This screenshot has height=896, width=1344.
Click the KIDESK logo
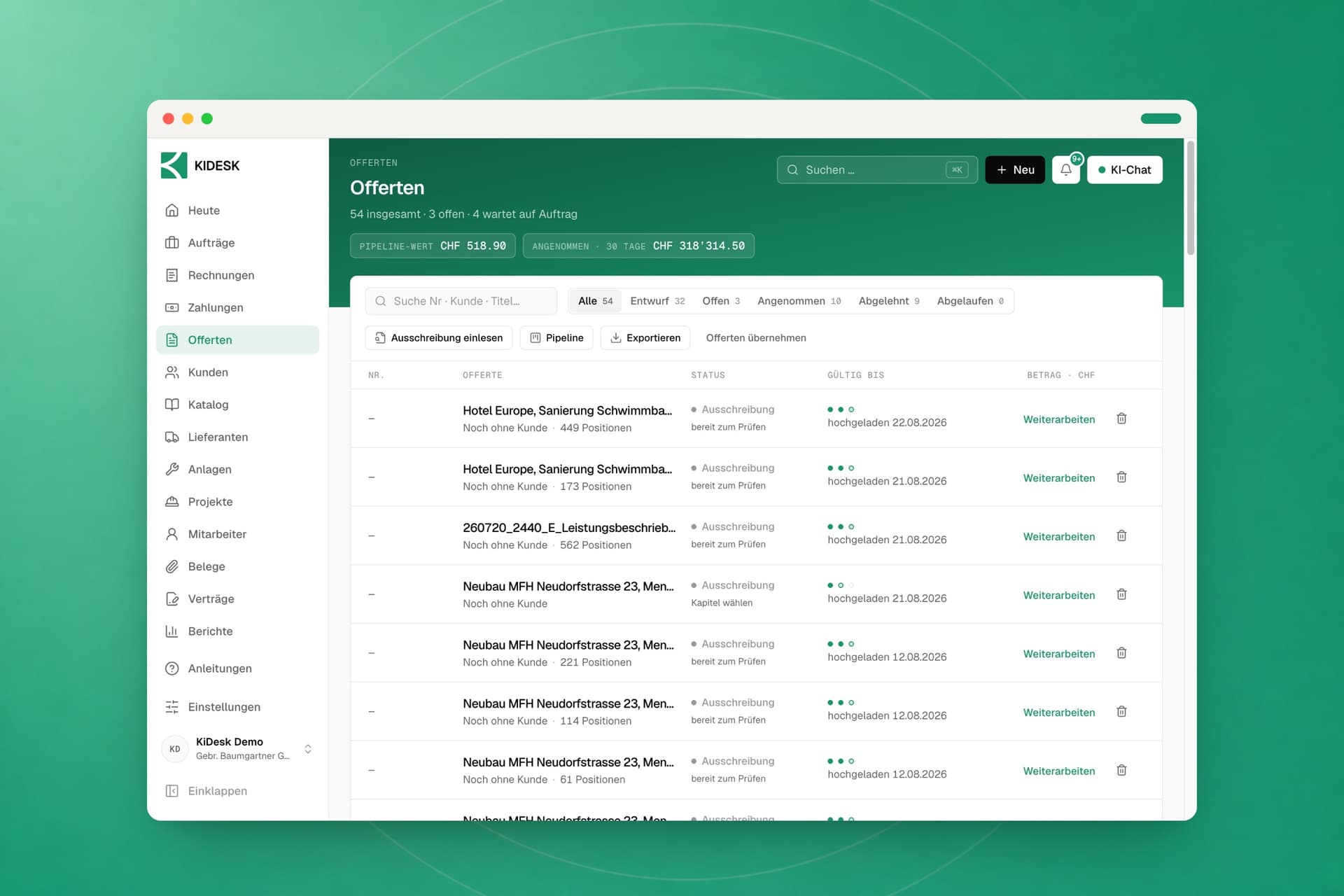(200, 165)
